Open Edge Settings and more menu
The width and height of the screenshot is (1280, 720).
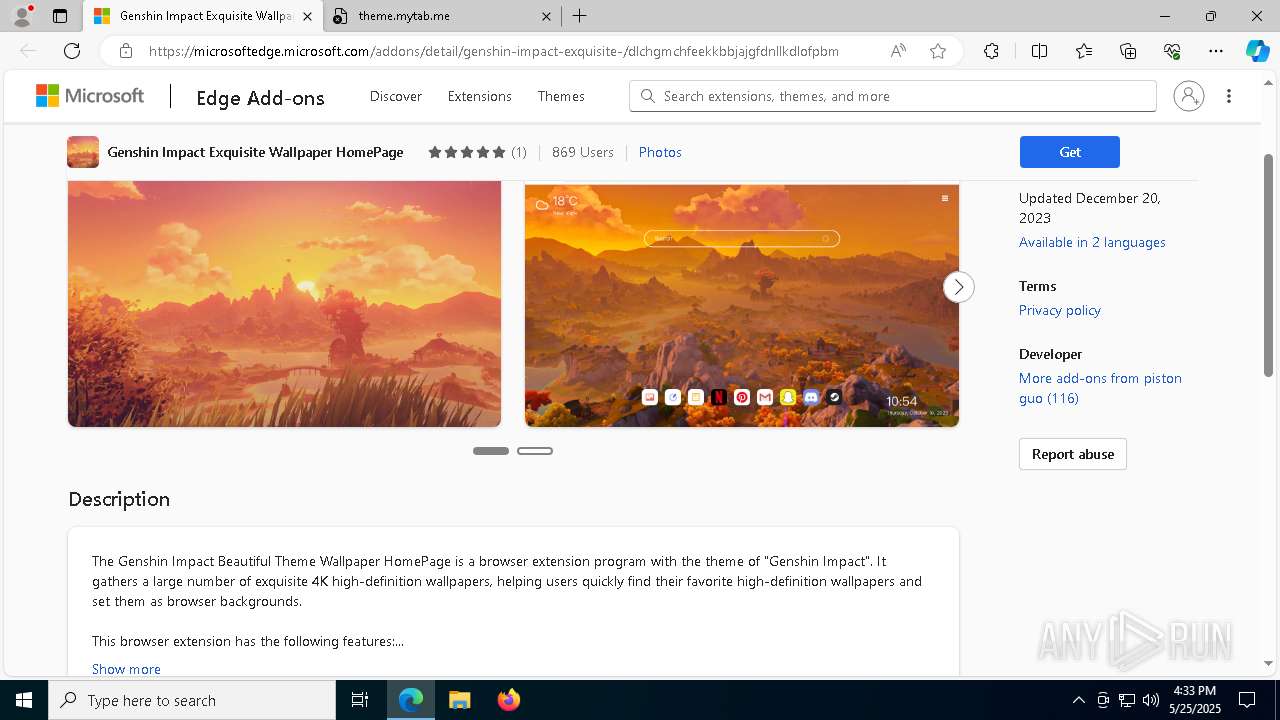point(1216,51)
